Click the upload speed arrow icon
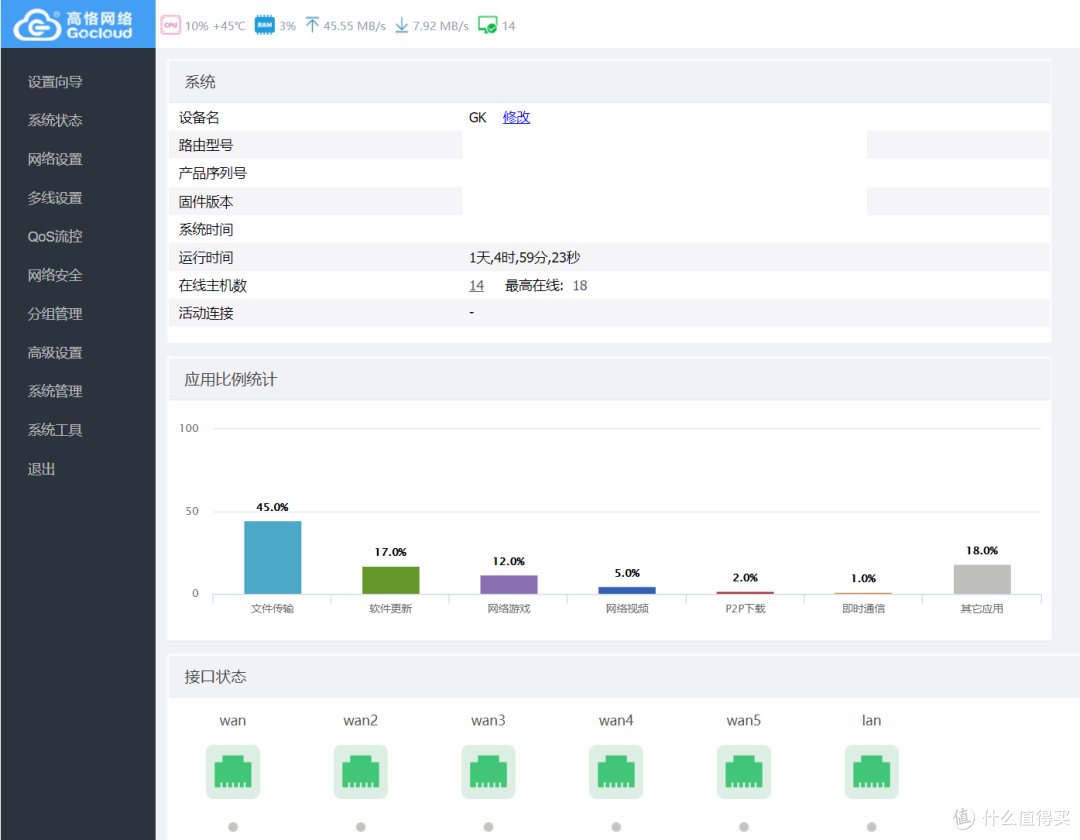This screenshot has width=1080, height=840. click(x=312, y=25)
